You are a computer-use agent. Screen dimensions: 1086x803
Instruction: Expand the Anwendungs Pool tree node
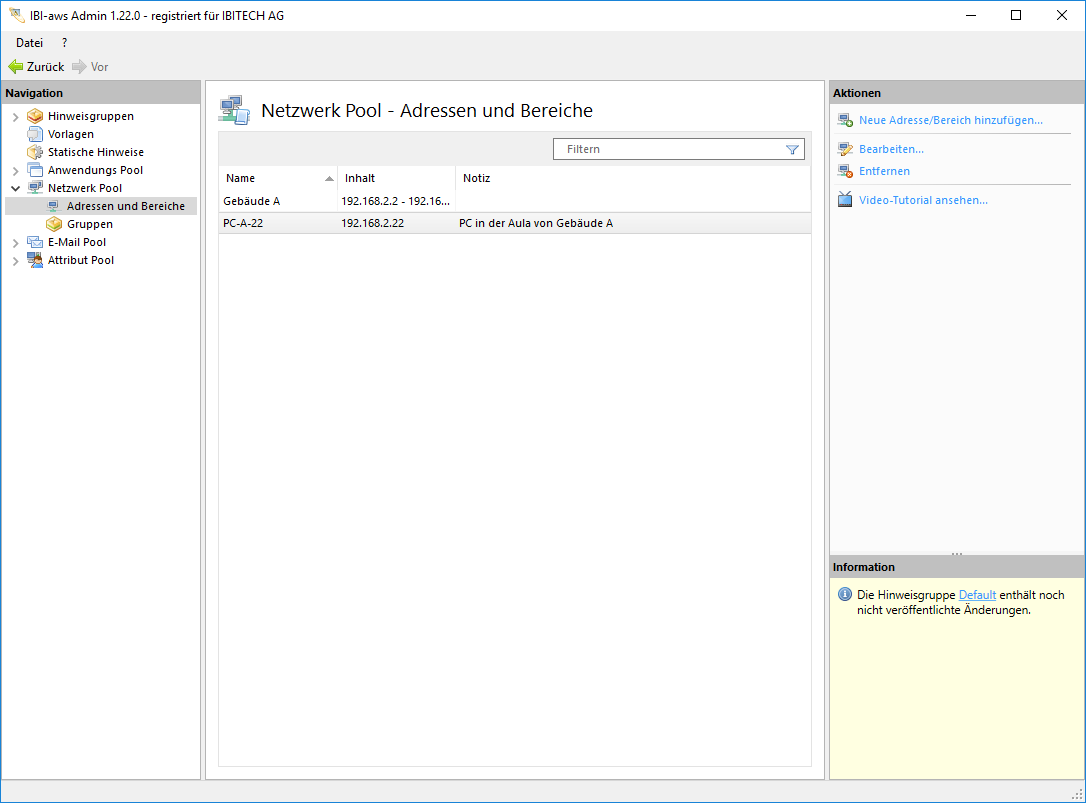click(15, 171)
